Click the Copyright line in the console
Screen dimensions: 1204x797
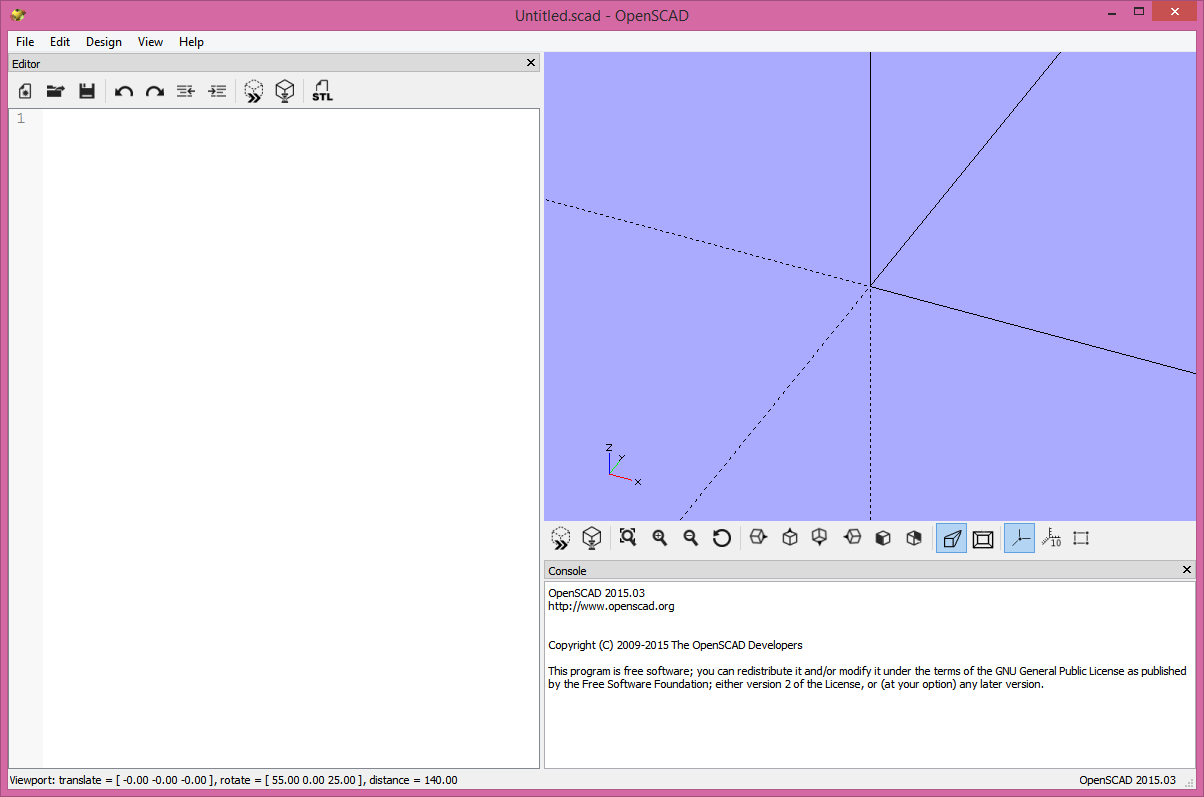tap(675, 645)
